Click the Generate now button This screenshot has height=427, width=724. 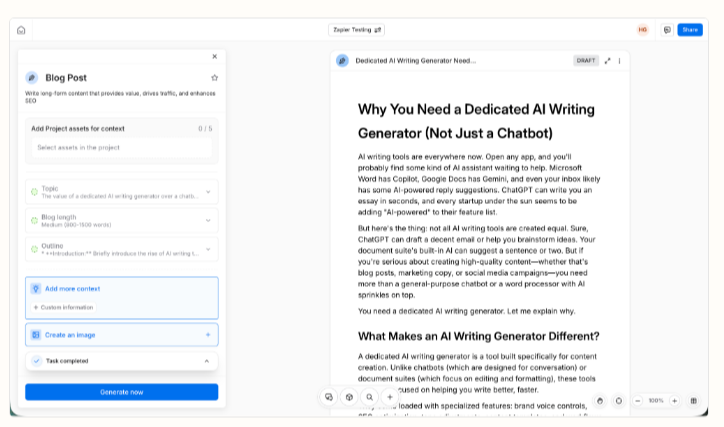point(121,392)
